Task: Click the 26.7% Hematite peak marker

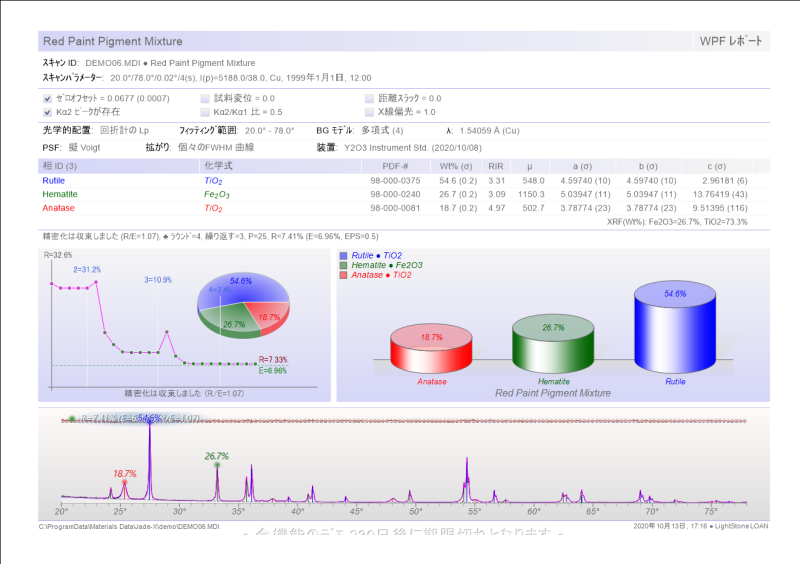Action: click(x=217, y=466)
